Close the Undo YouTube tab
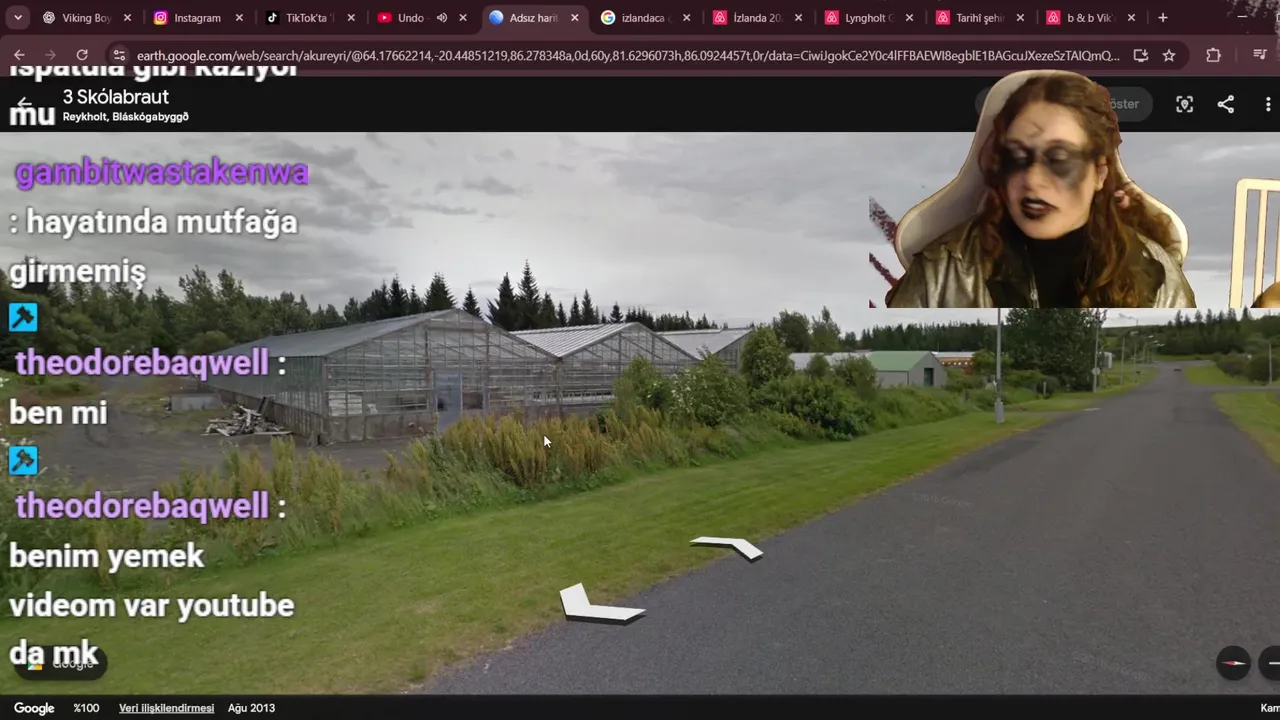The height and width of the screenshot is (720, 1280). 463,18
